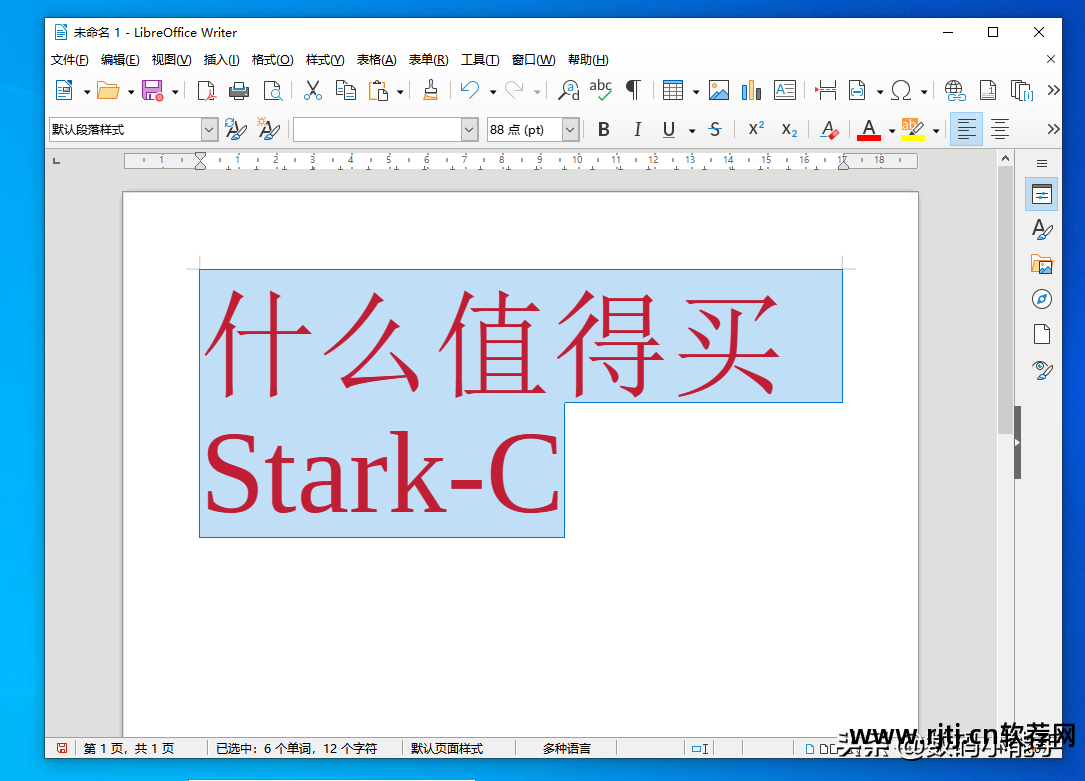
Task: Toggle italic formatting
Action: [x=637, y=129]
